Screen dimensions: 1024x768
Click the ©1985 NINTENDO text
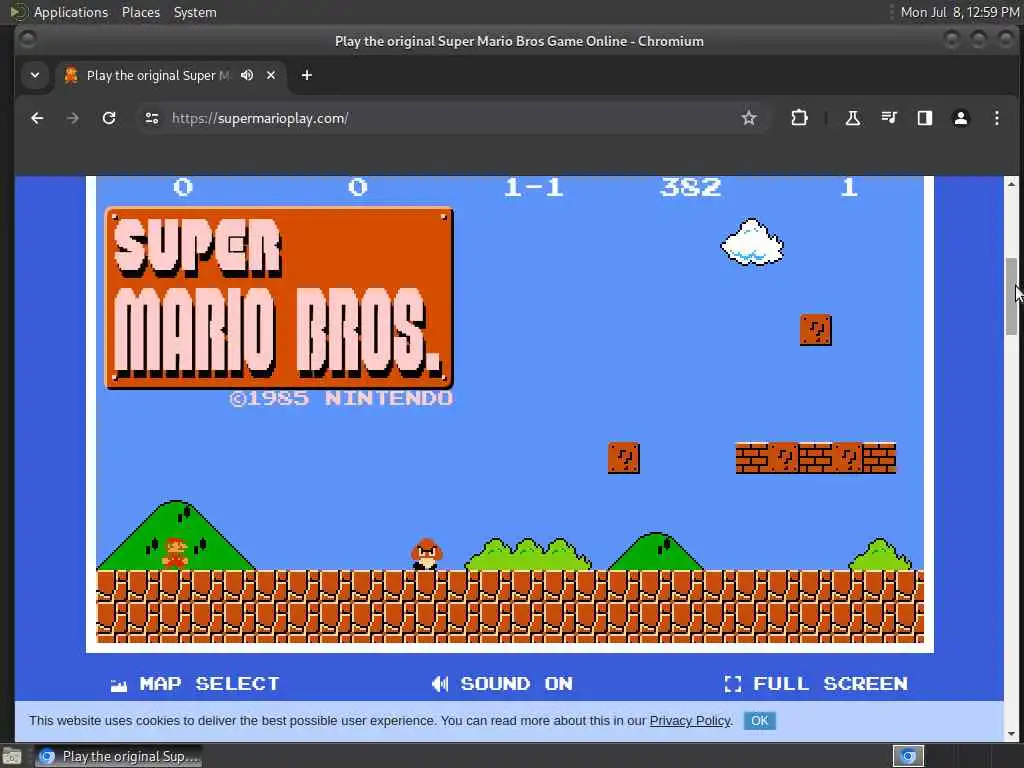coord(341,398)
